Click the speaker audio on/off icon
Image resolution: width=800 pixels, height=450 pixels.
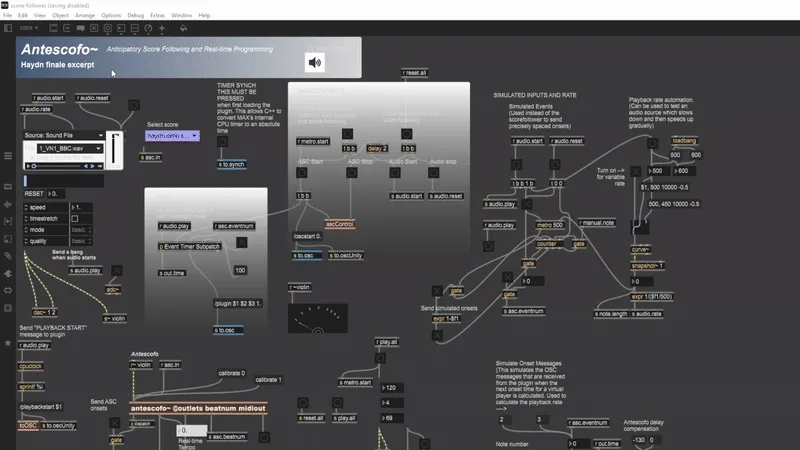pos(315,63)
